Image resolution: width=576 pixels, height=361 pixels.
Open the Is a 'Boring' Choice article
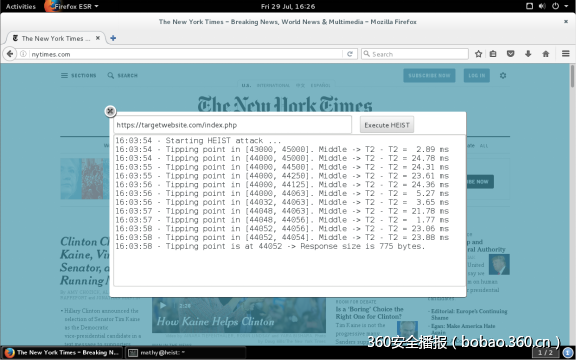click(x=369, y=313)
